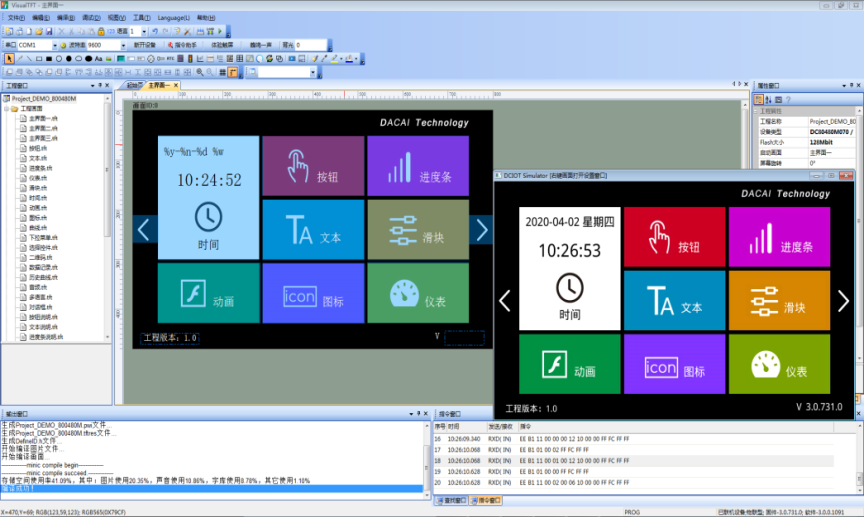
Task: Click the categorized view icon in properties
Action: (759, 100)
